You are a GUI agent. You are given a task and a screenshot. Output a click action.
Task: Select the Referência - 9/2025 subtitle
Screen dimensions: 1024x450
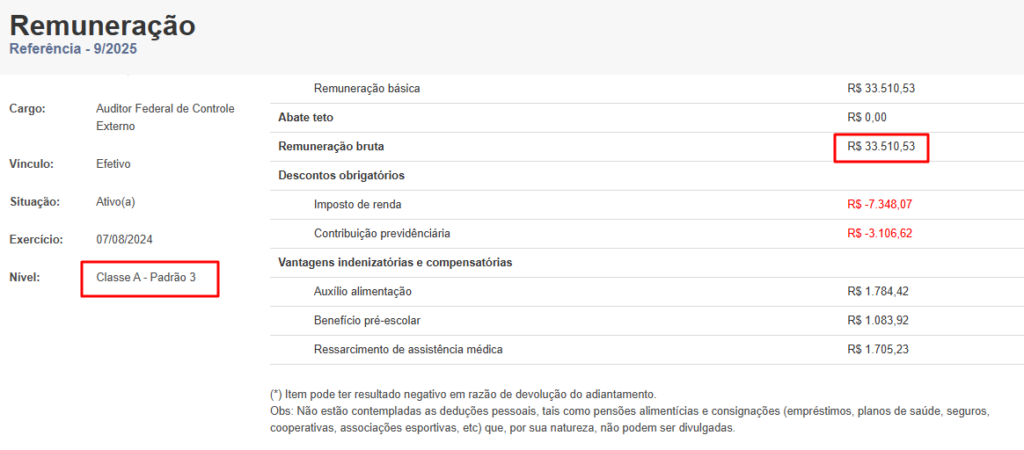point(73,48)
